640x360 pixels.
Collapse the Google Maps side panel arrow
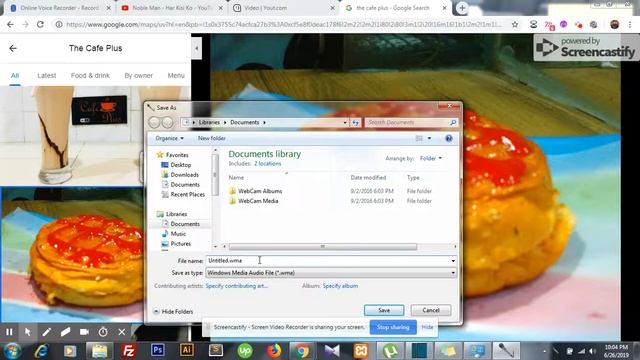[197, 48]
